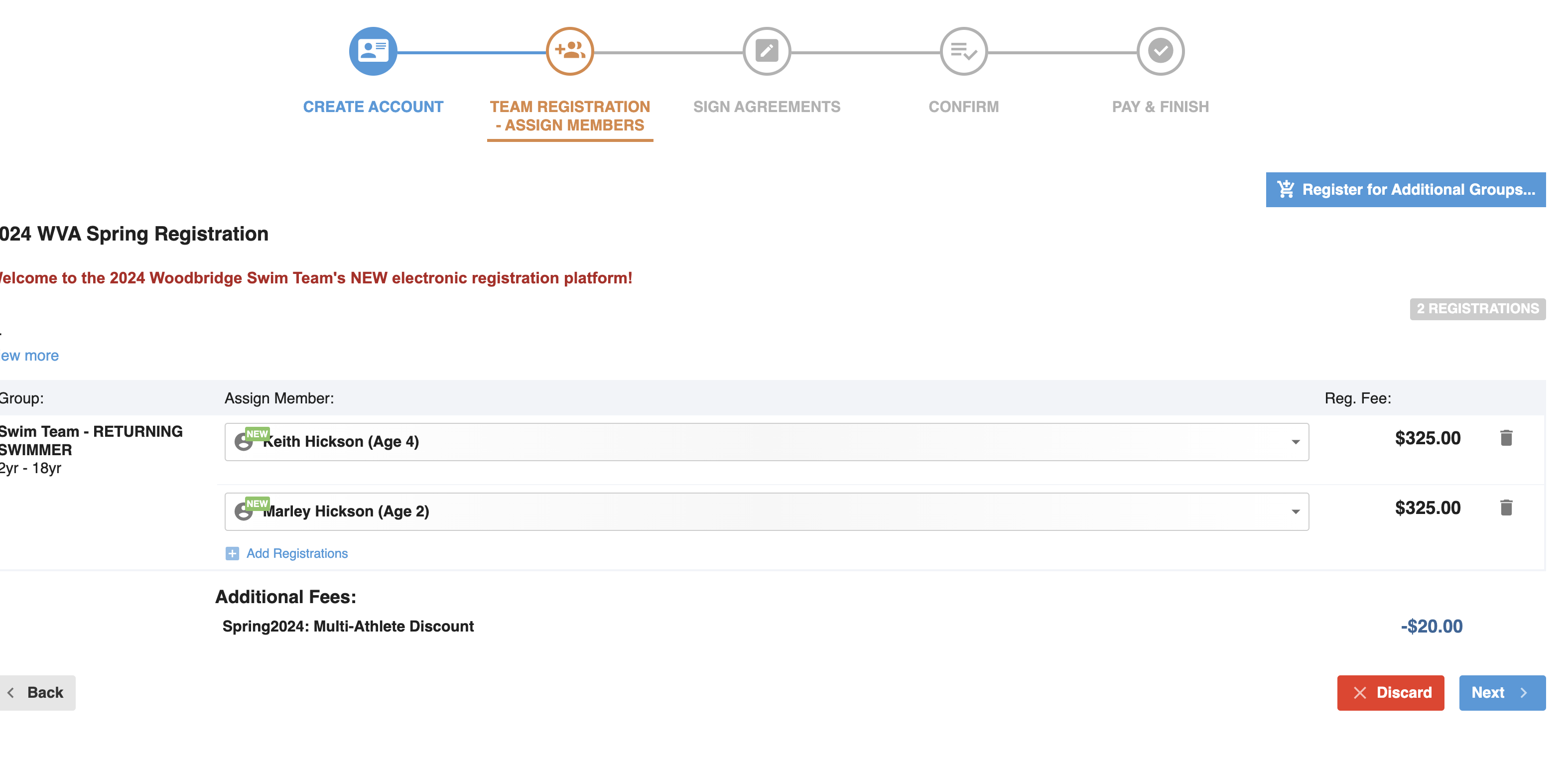Screen dimensions: 1568x760
Task: Click the Confirm checklist step icon
Action: coord(963,51)
